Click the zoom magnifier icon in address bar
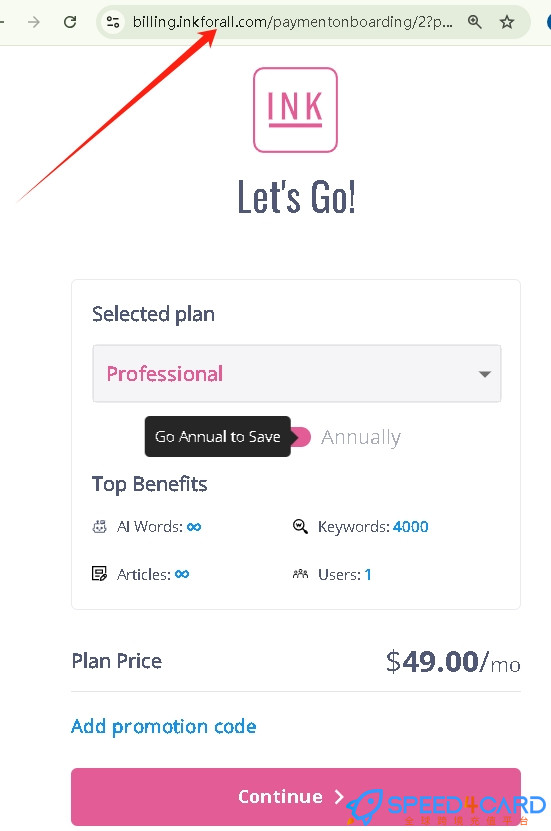 pyautogui.click(x=475, y=22)
